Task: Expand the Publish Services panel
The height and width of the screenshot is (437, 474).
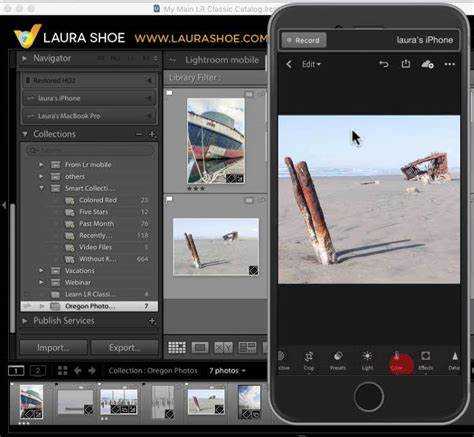Action: tap(24, 321)
